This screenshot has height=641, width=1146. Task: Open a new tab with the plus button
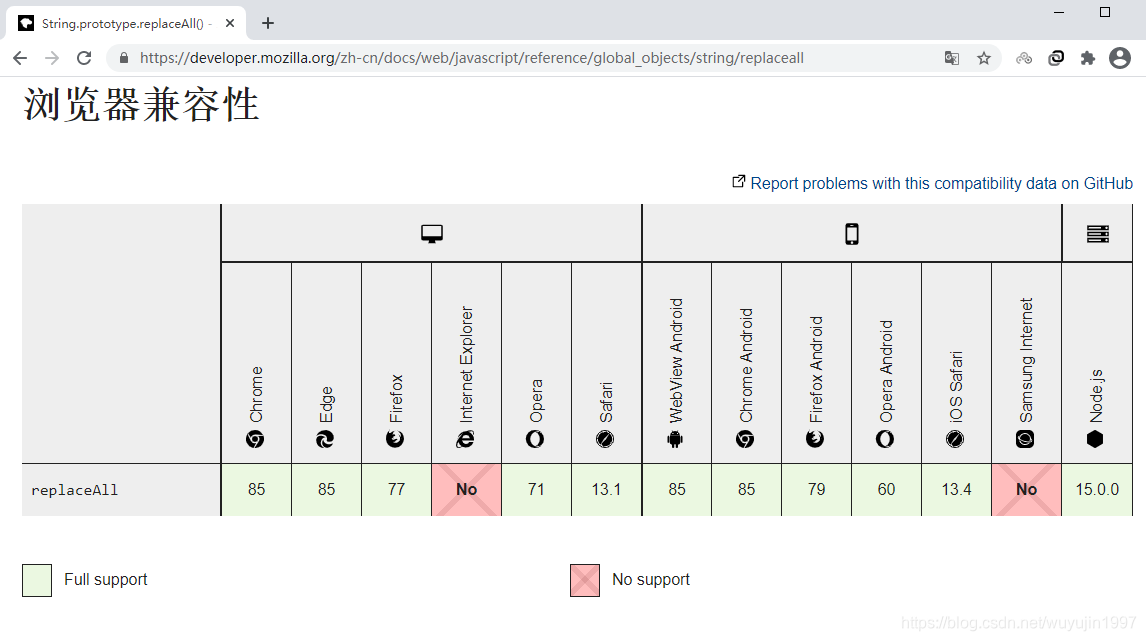point(266,22)
